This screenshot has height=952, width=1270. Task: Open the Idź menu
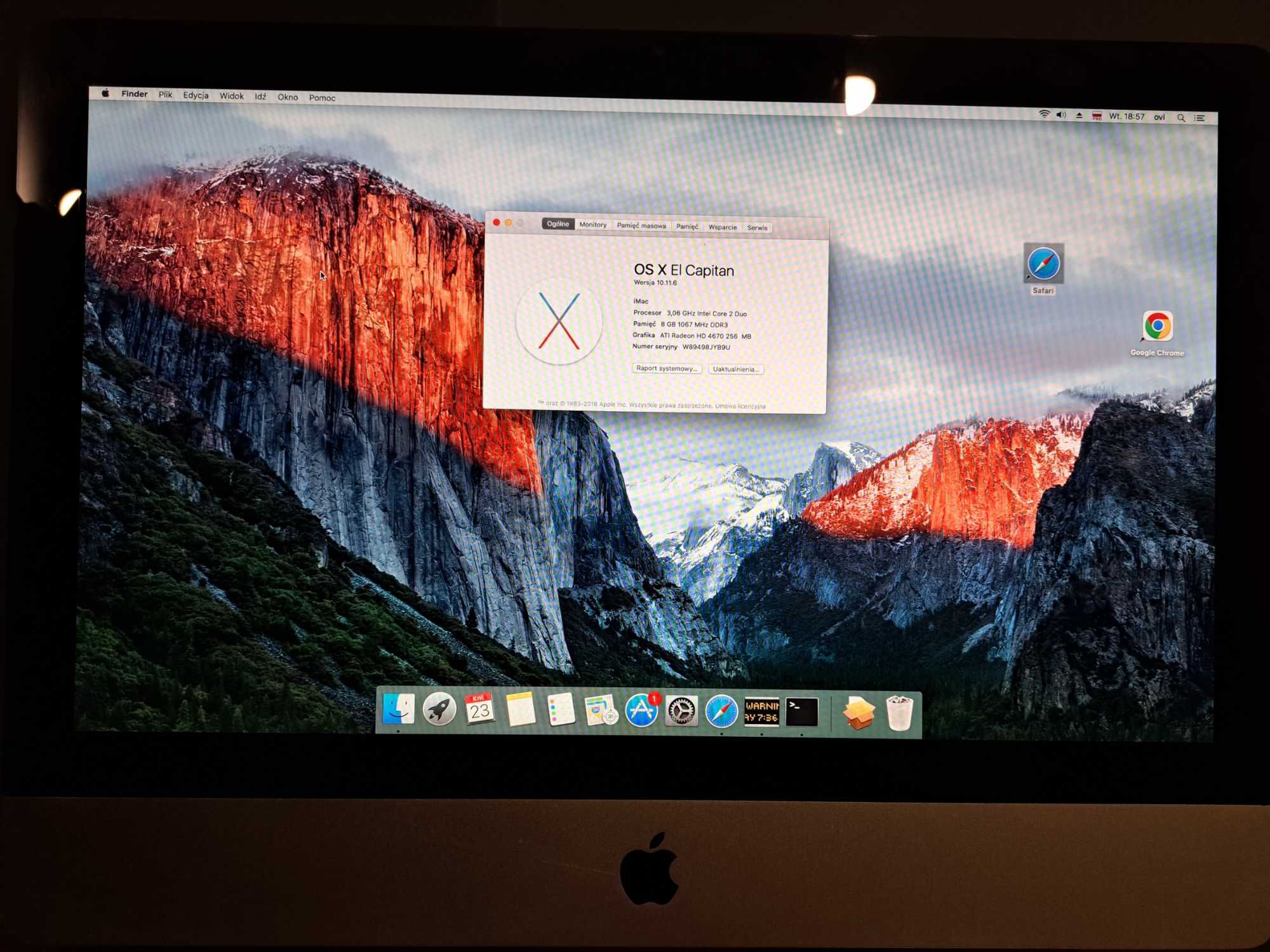click(x=260, y=96)
